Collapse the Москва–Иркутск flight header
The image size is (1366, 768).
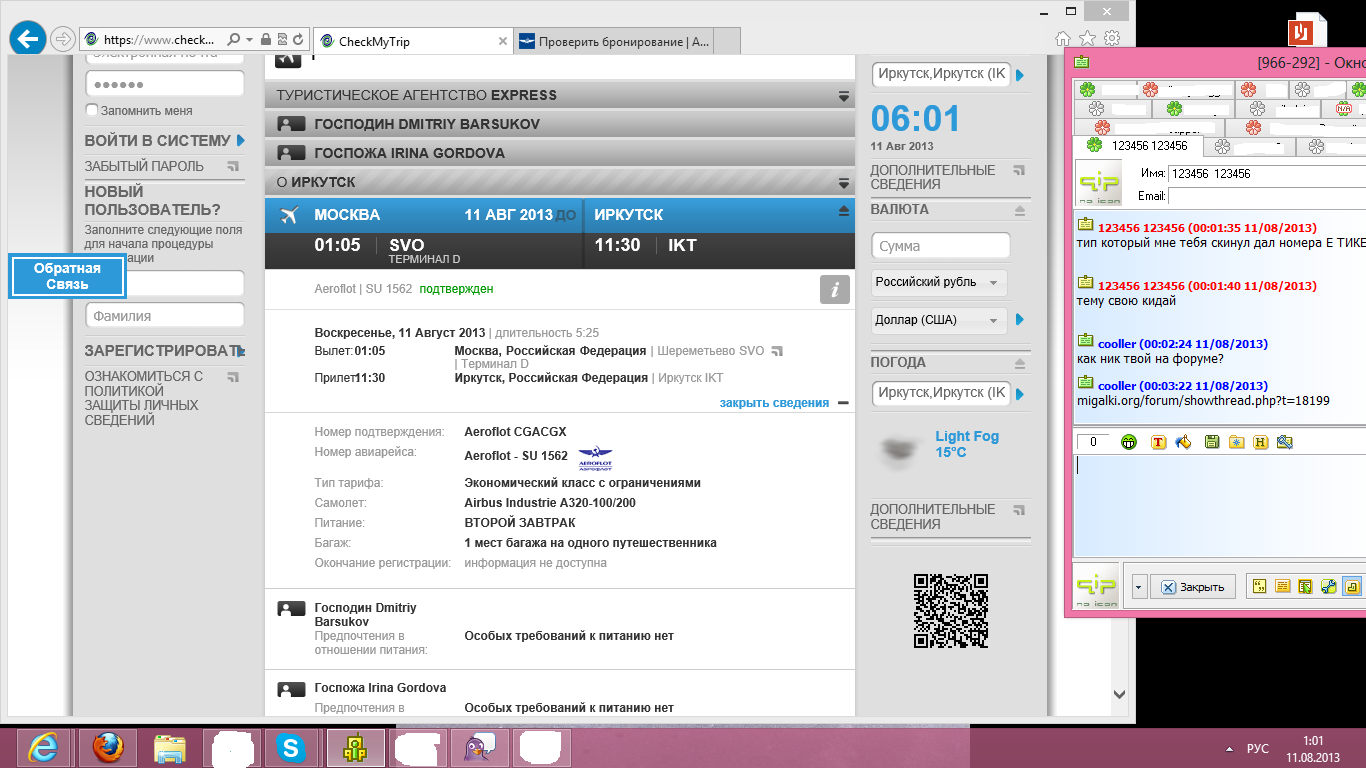[843, 211]
